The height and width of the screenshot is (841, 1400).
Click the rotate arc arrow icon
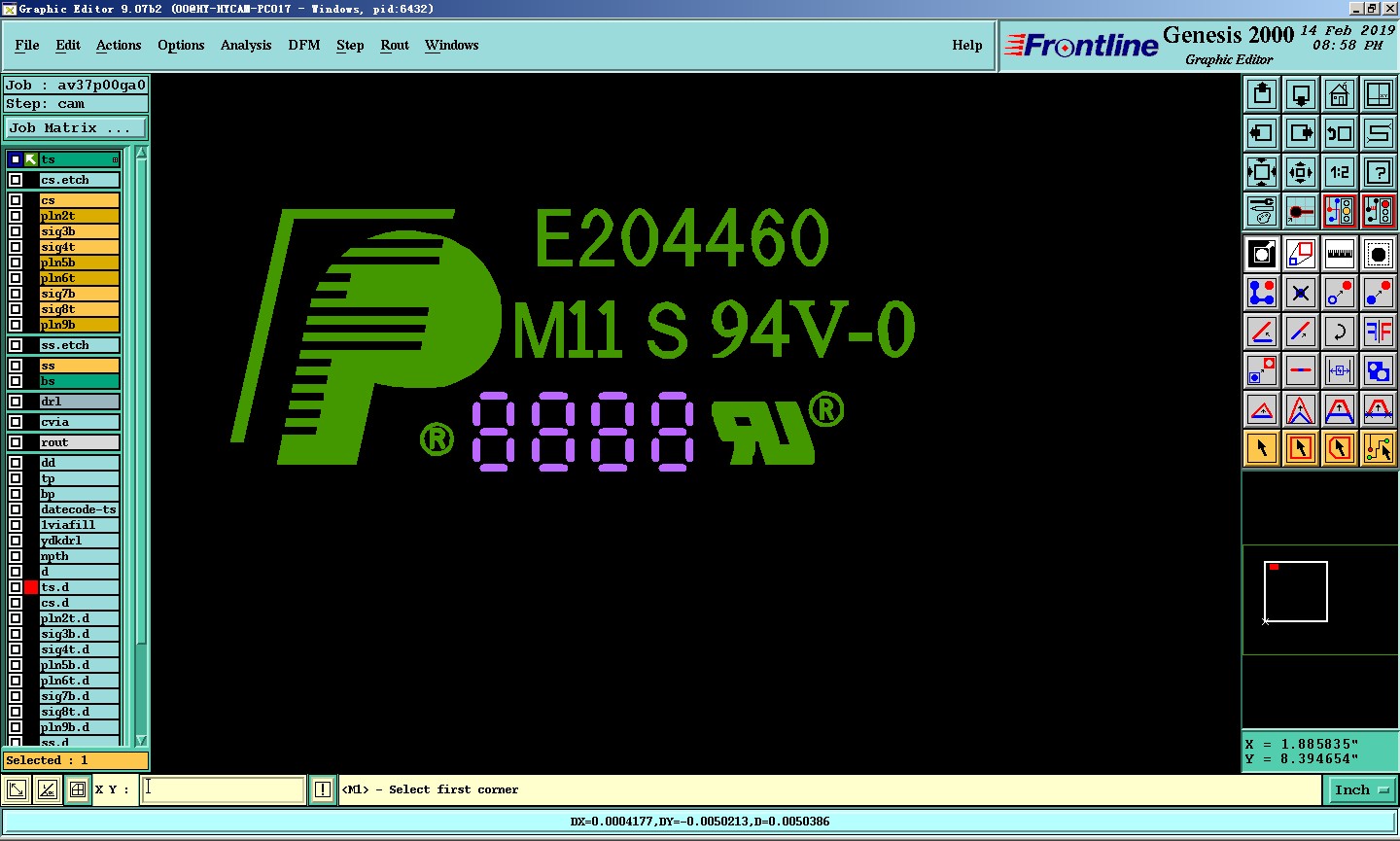pos(1340,332)
